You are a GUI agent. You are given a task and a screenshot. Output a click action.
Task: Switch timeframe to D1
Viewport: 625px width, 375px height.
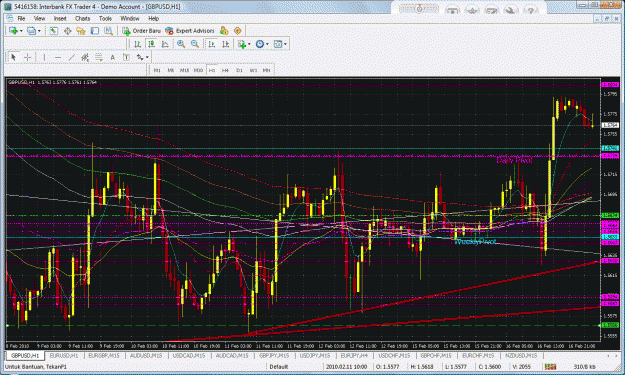coord(239,70)
